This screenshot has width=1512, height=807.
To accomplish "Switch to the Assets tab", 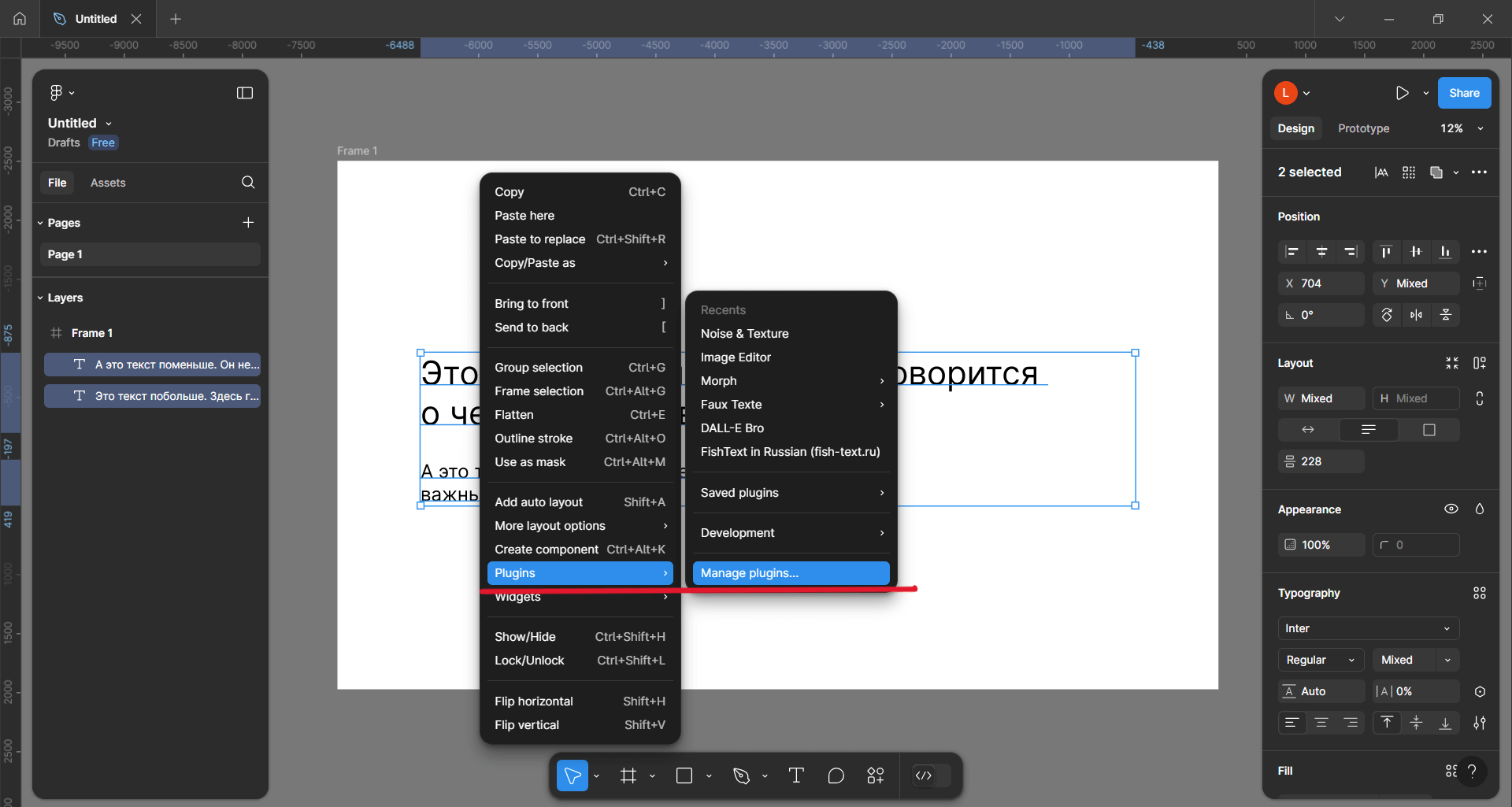I will 108,183.
